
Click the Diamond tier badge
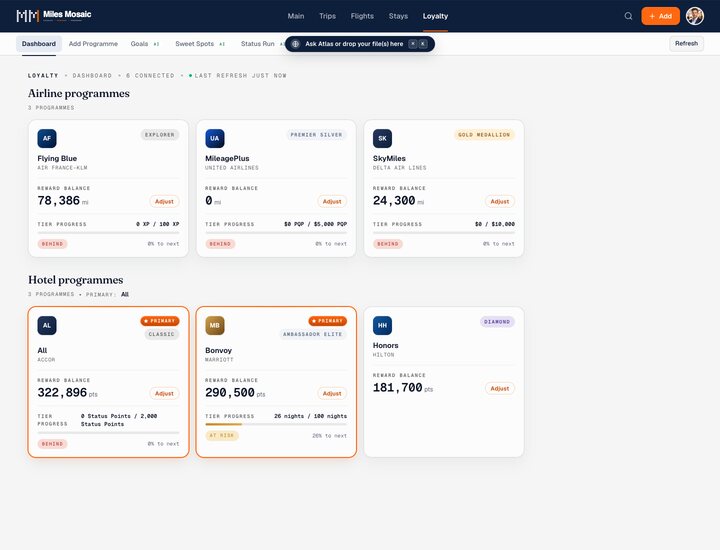pos(497,321)
